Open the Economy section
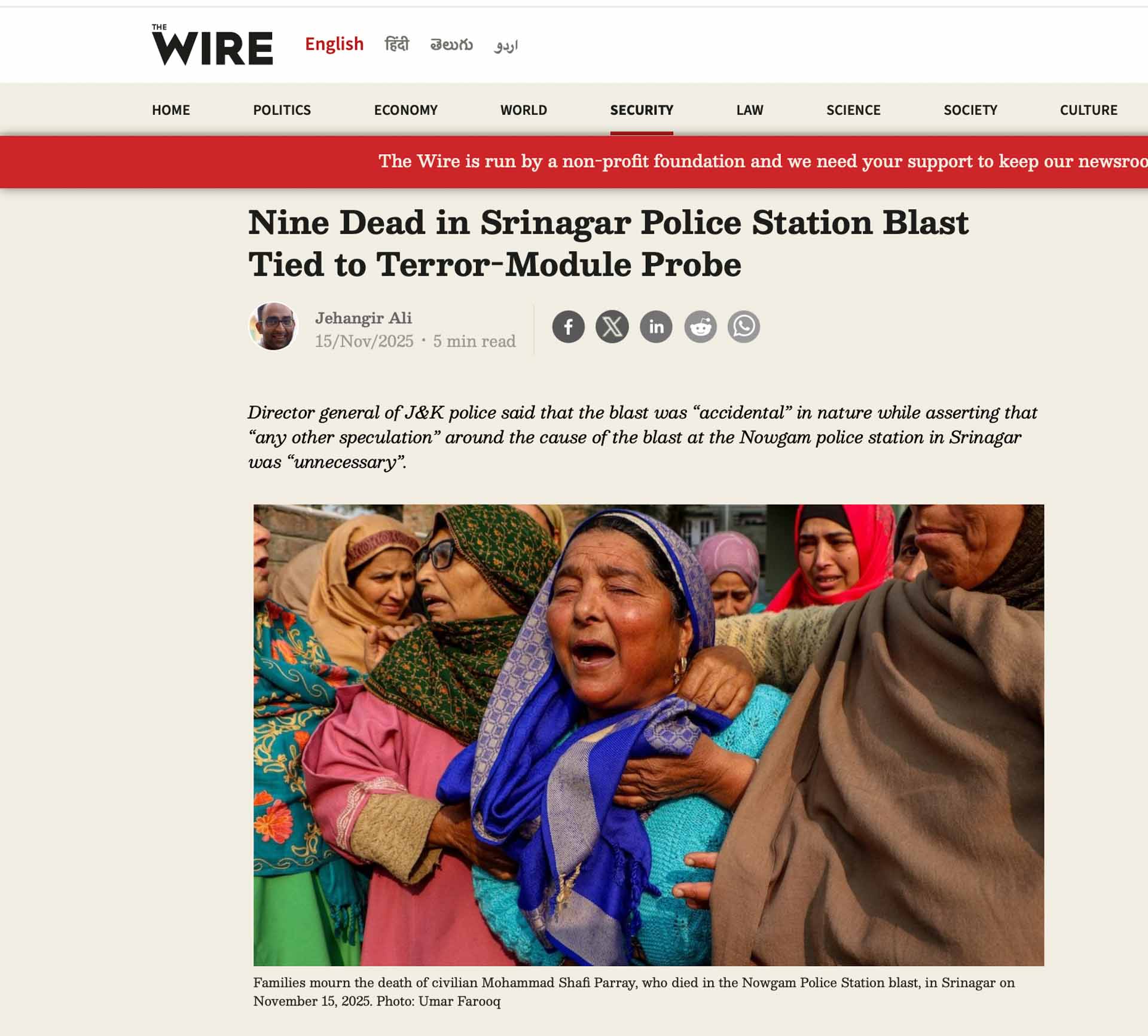 pos(406,110)
